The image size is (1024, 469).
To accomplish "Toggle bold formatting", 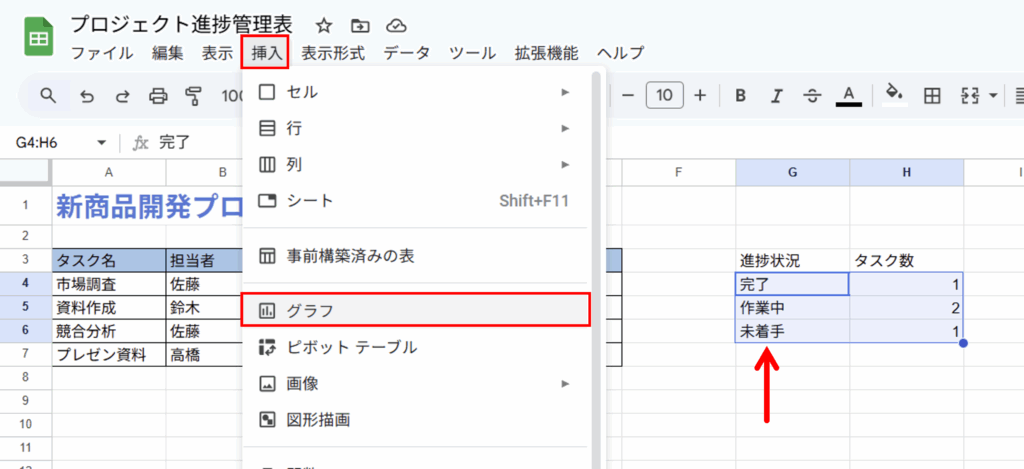I will tap(741, 96).
